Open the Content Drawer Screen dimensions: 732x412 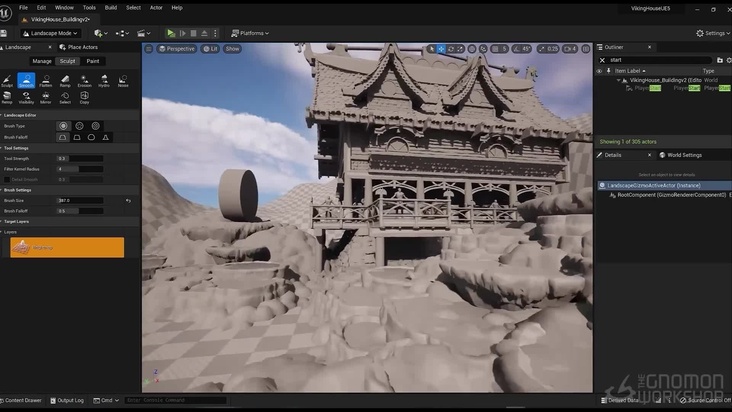pos(21,400)
